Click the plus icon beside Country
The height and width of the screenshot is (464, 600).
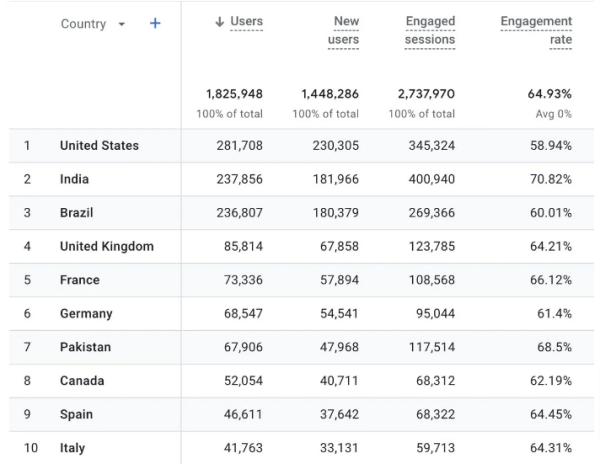[x=155, y=24]
